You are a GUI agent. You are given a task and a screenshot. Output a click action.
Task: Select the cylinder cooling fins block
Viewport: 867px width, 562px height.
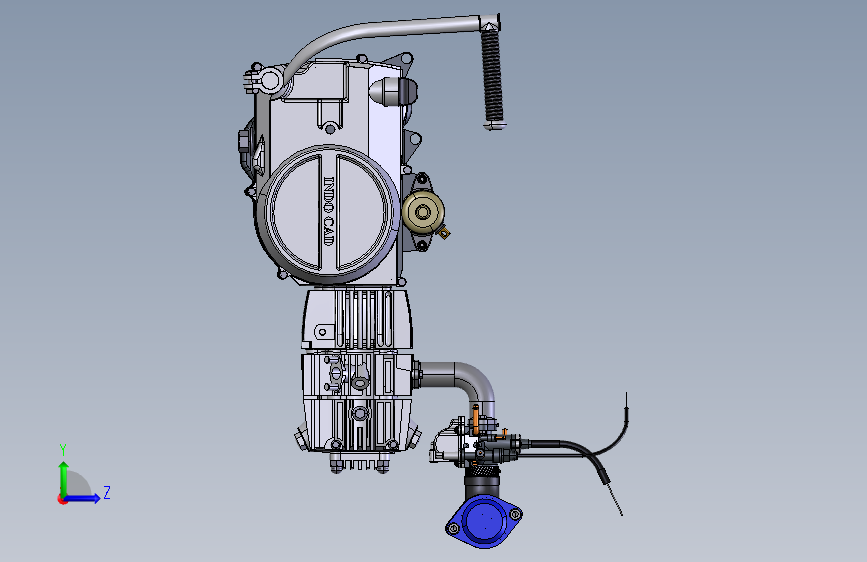[357, 319]
